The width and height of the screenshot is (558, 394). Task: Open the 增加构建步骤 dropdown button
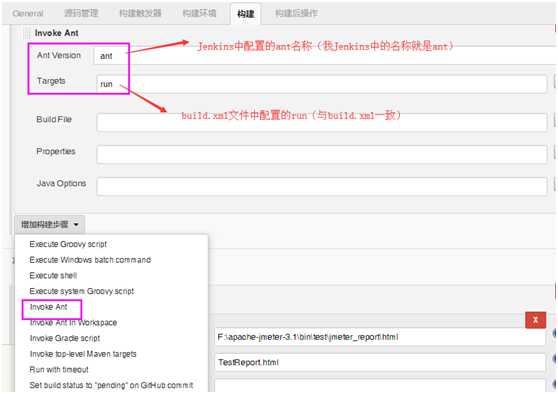(x=50, y=225)
